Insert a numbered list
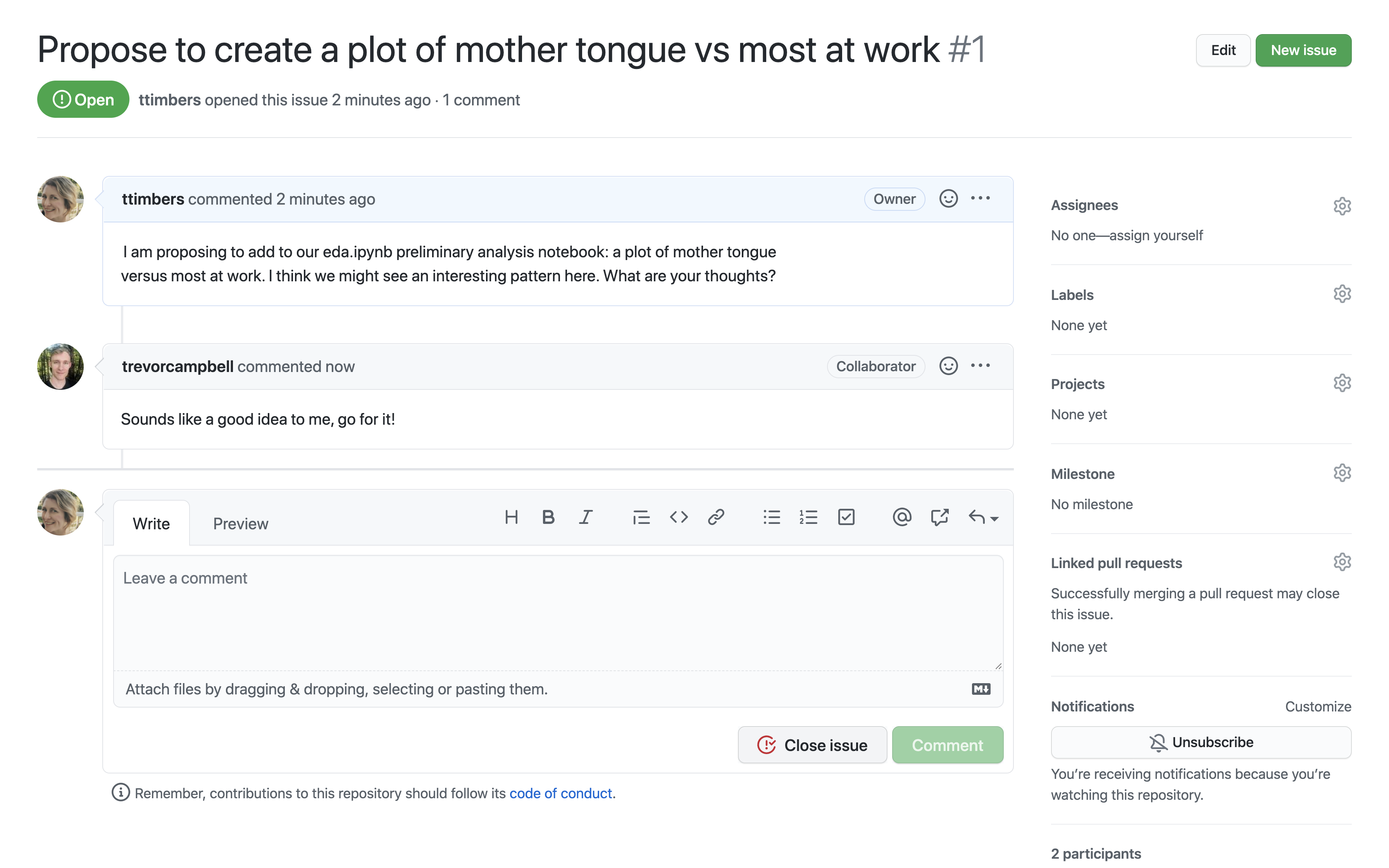Image resolution: width=1389 pixels, height=868 pixels. tap(808, 517)
